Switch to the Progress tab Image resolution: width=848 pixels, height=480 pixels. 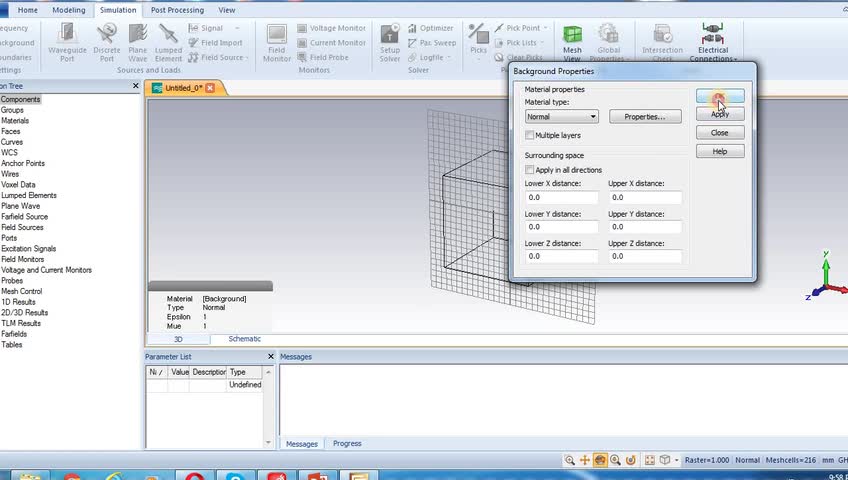347,443
